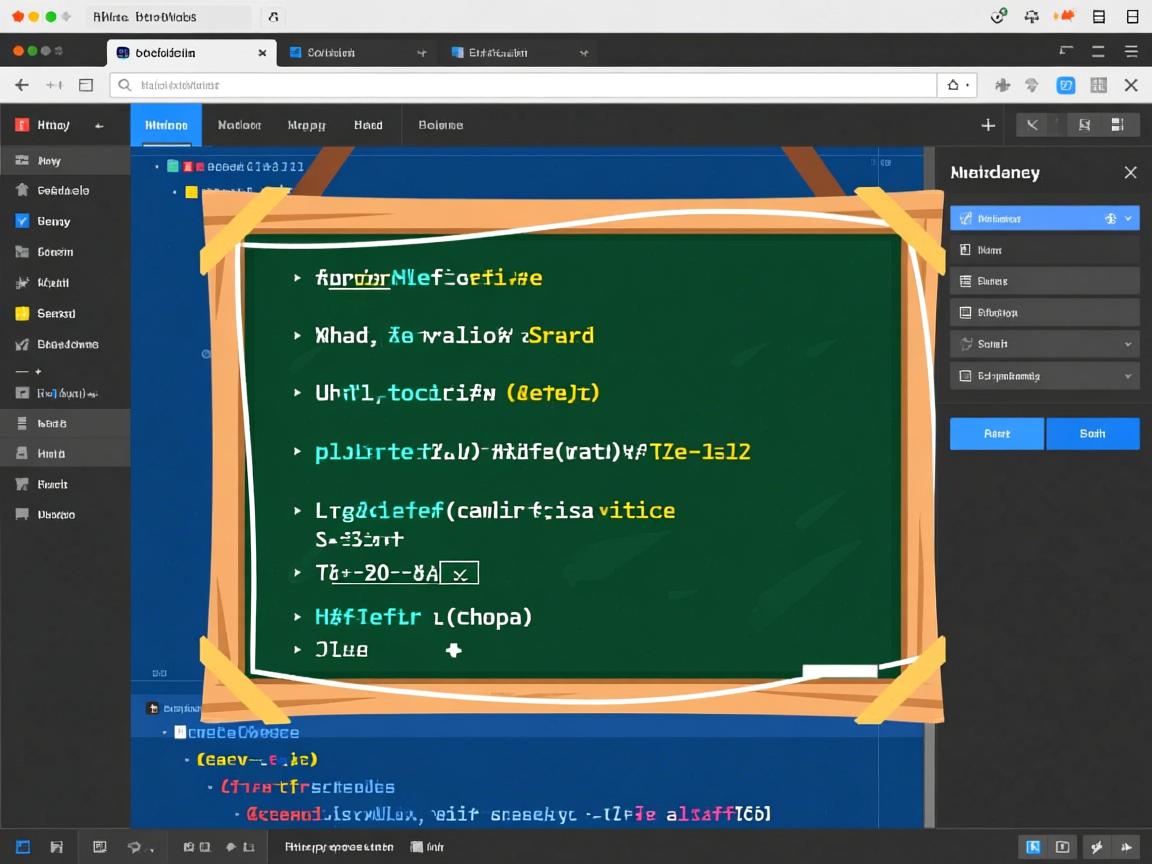Image resolution: width=1152 pixels, height=864 pixels.
Task: Click the left blue button in the right panel
Action: pyautogui.click(x=997, y=434)
